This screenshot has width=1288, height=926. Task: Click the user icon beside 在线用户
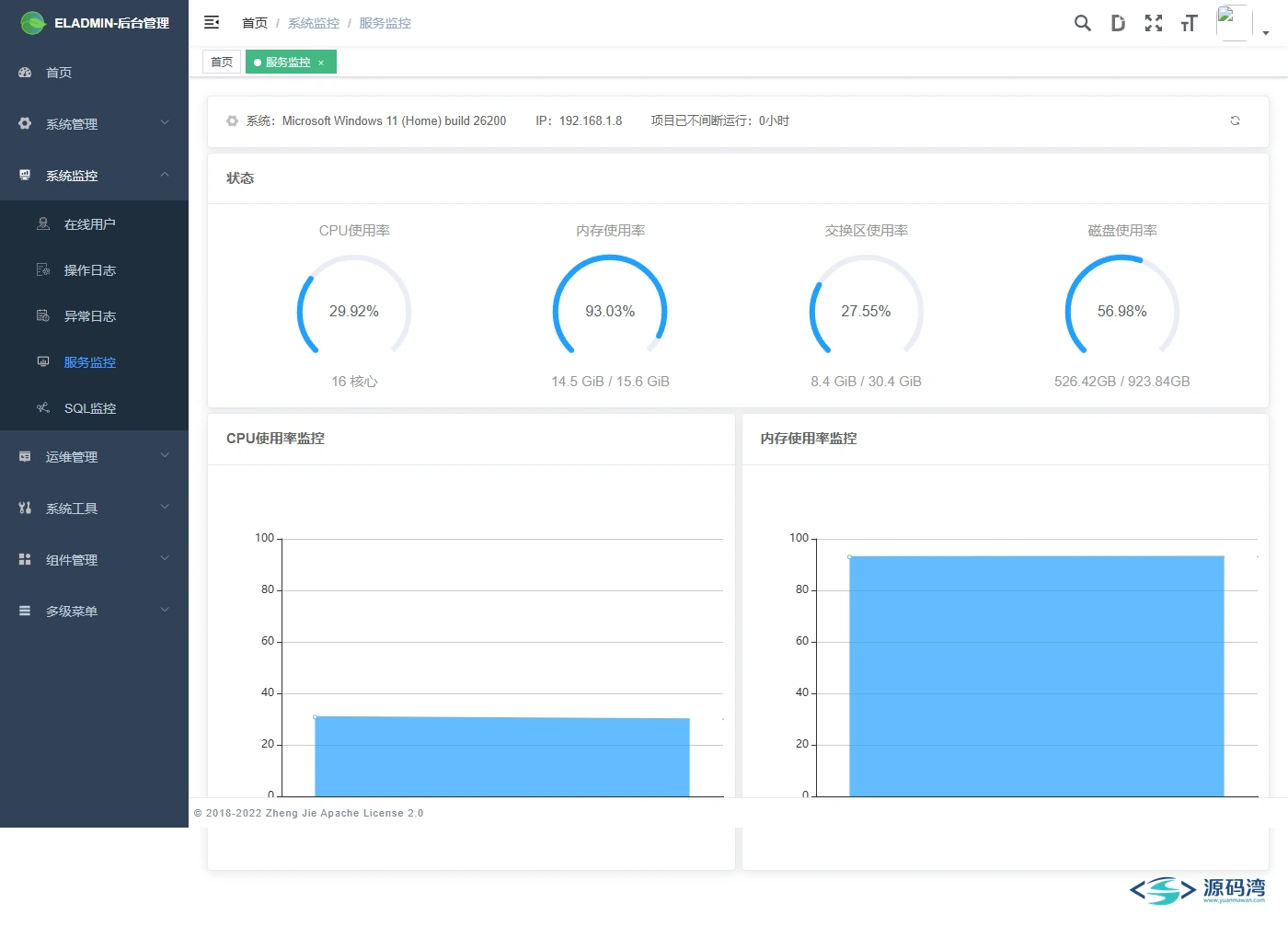(x=43, y=223)
